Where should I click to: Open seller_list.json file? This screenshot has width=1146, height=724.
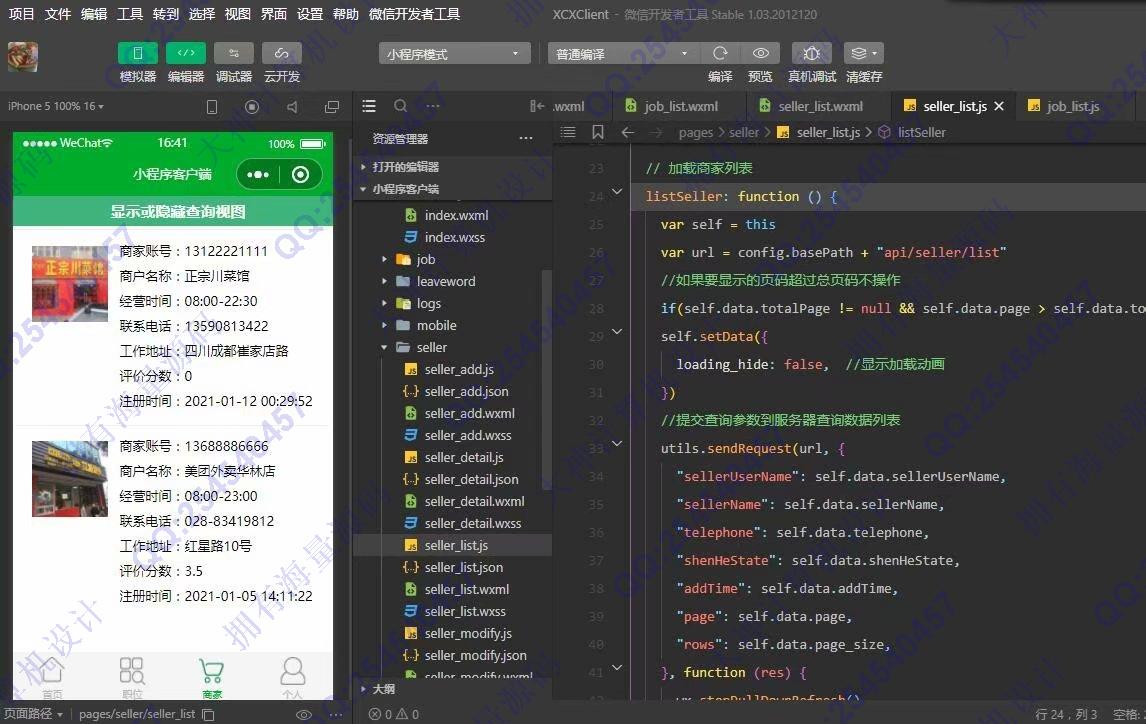click(x=463, y=568)
